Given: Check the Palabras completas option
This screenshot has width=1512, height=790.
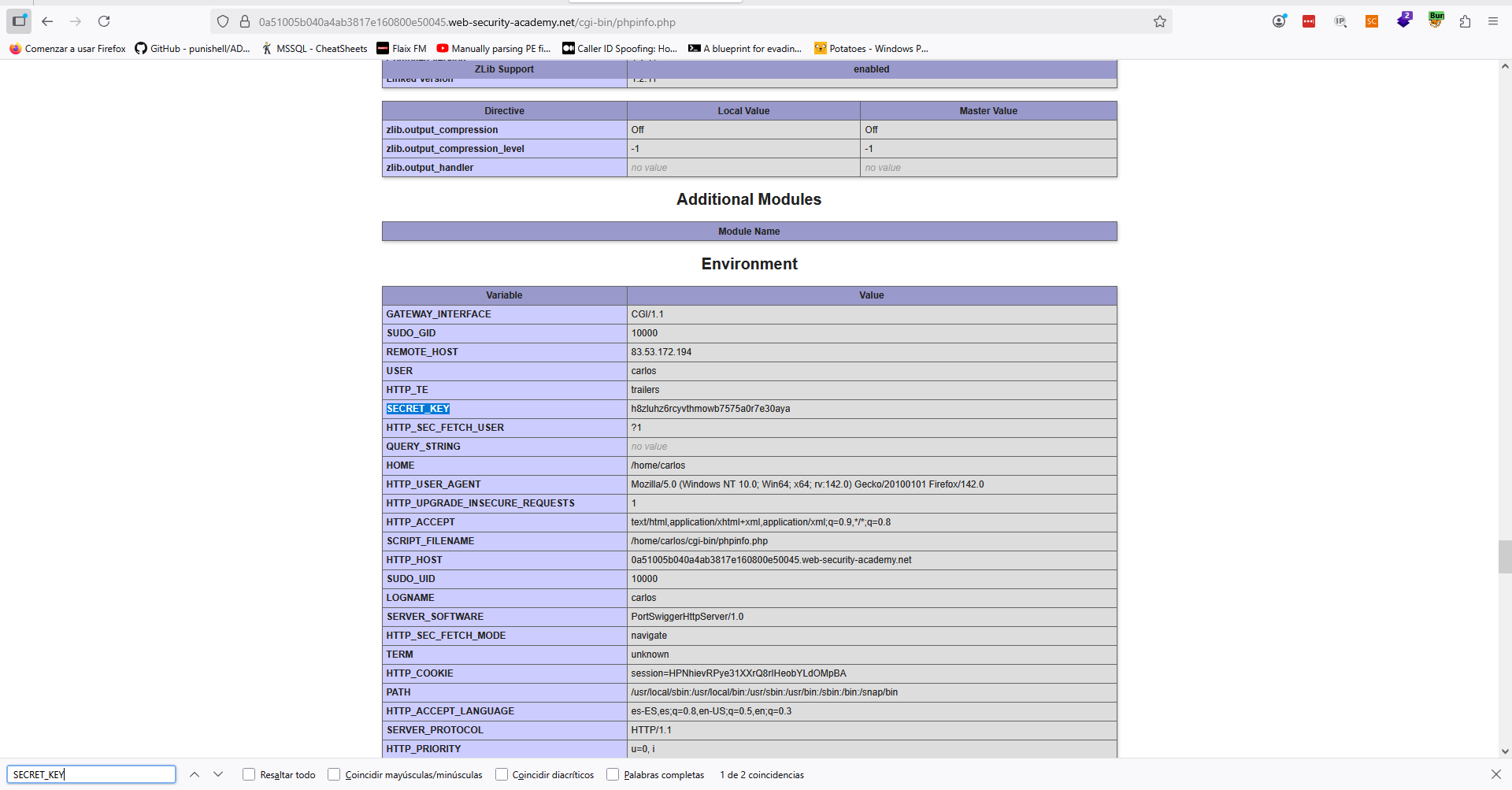Looking at the screenshot, I should 613,774.
